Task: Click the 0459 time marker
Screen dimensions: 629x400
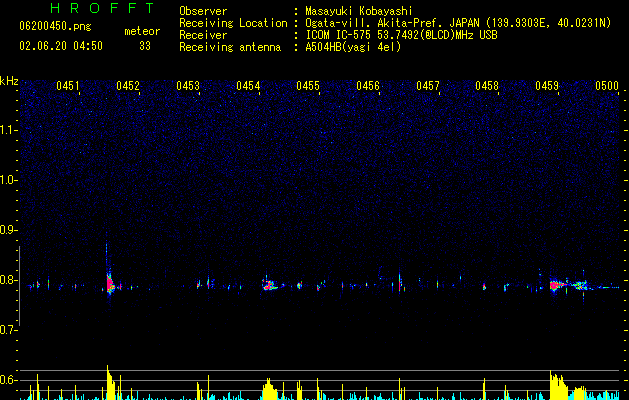Action: (547, 86)
